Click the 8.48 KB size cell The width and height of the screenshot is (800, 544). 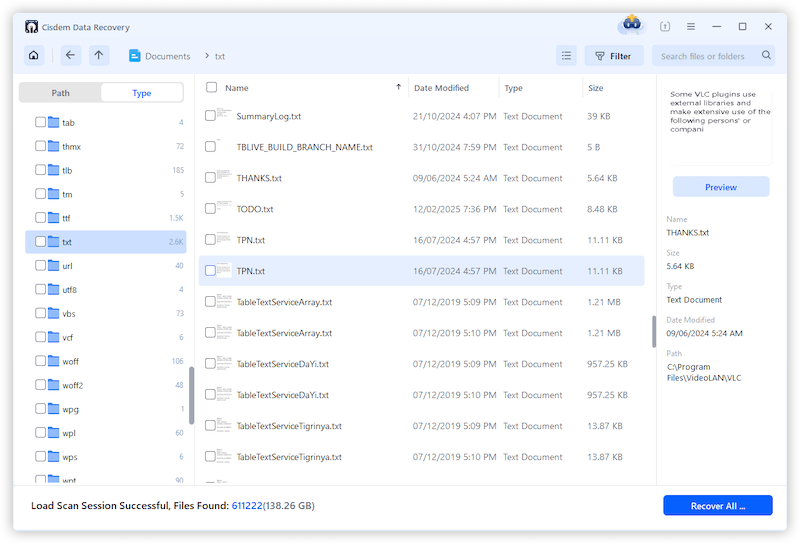[x=602, y=209]
